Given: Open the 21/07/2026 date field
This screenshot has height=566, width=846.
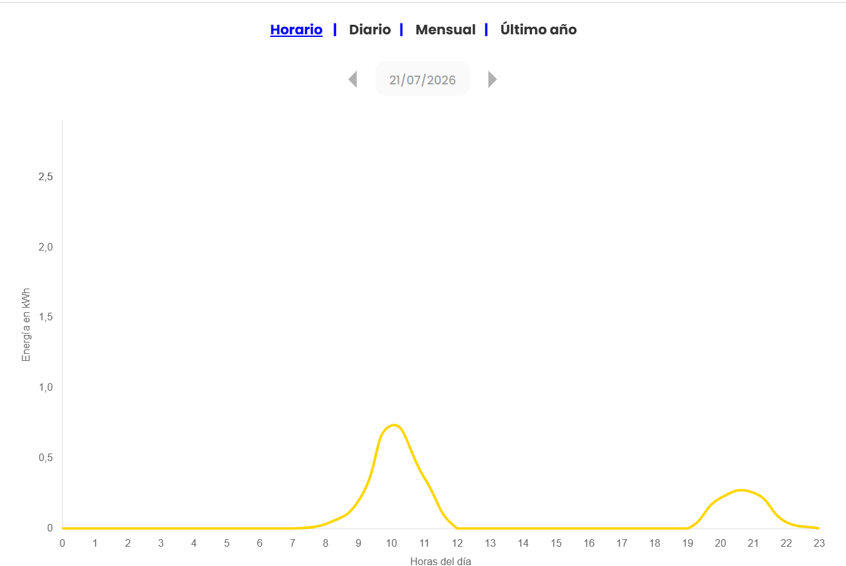Looking at the screenshot, I should (x=422, y=79).
